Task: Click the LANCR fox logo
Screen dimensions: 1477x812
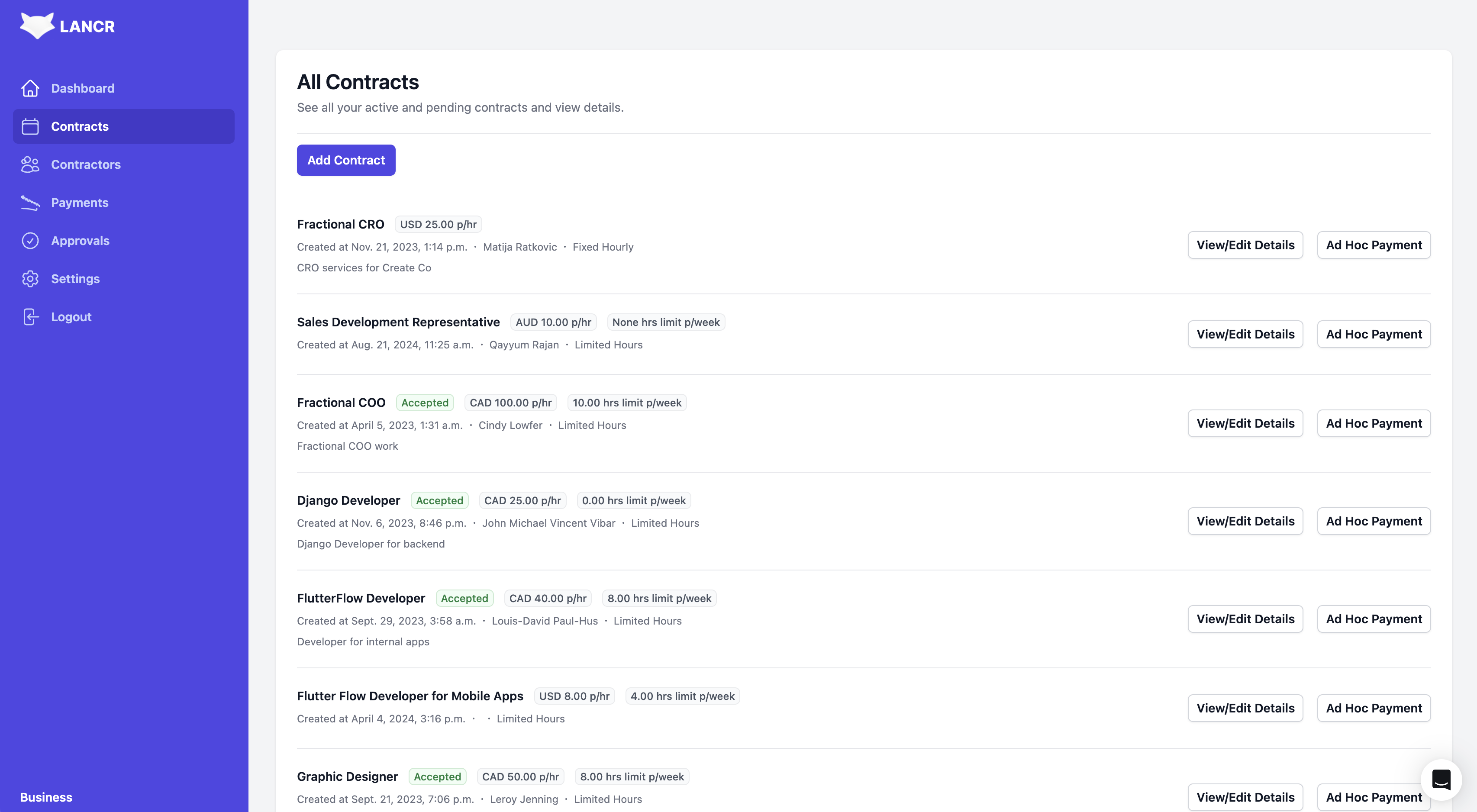Action: pos(37,26)
